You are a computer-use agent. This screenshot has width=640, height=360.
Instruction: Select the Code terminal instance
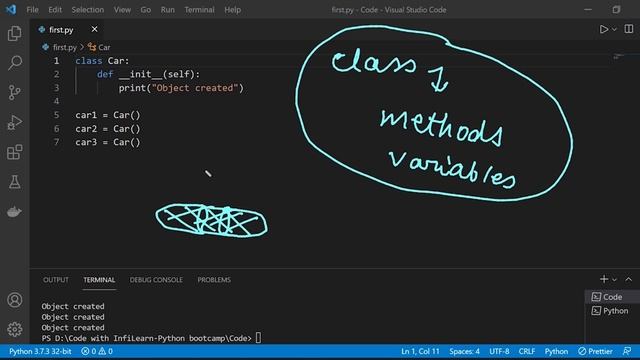612,297
